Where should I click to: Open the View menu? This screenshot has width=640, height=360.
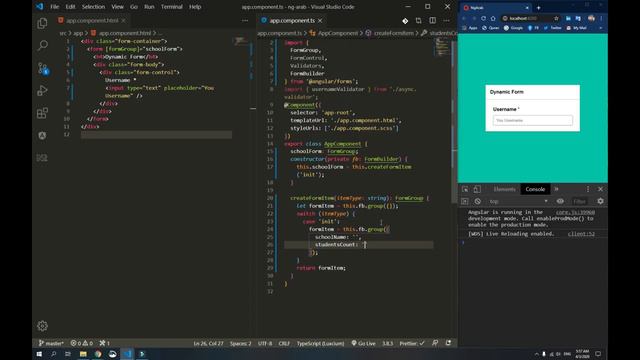[117, 7]
